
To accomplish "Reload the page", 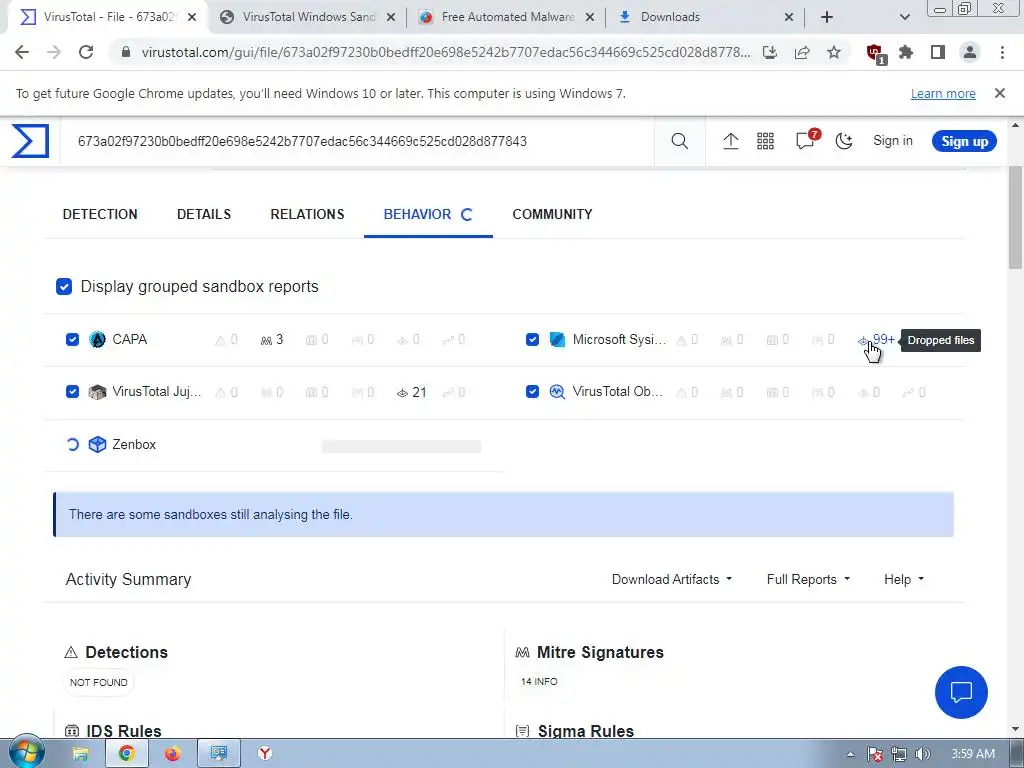I will (x=86, y=52).
